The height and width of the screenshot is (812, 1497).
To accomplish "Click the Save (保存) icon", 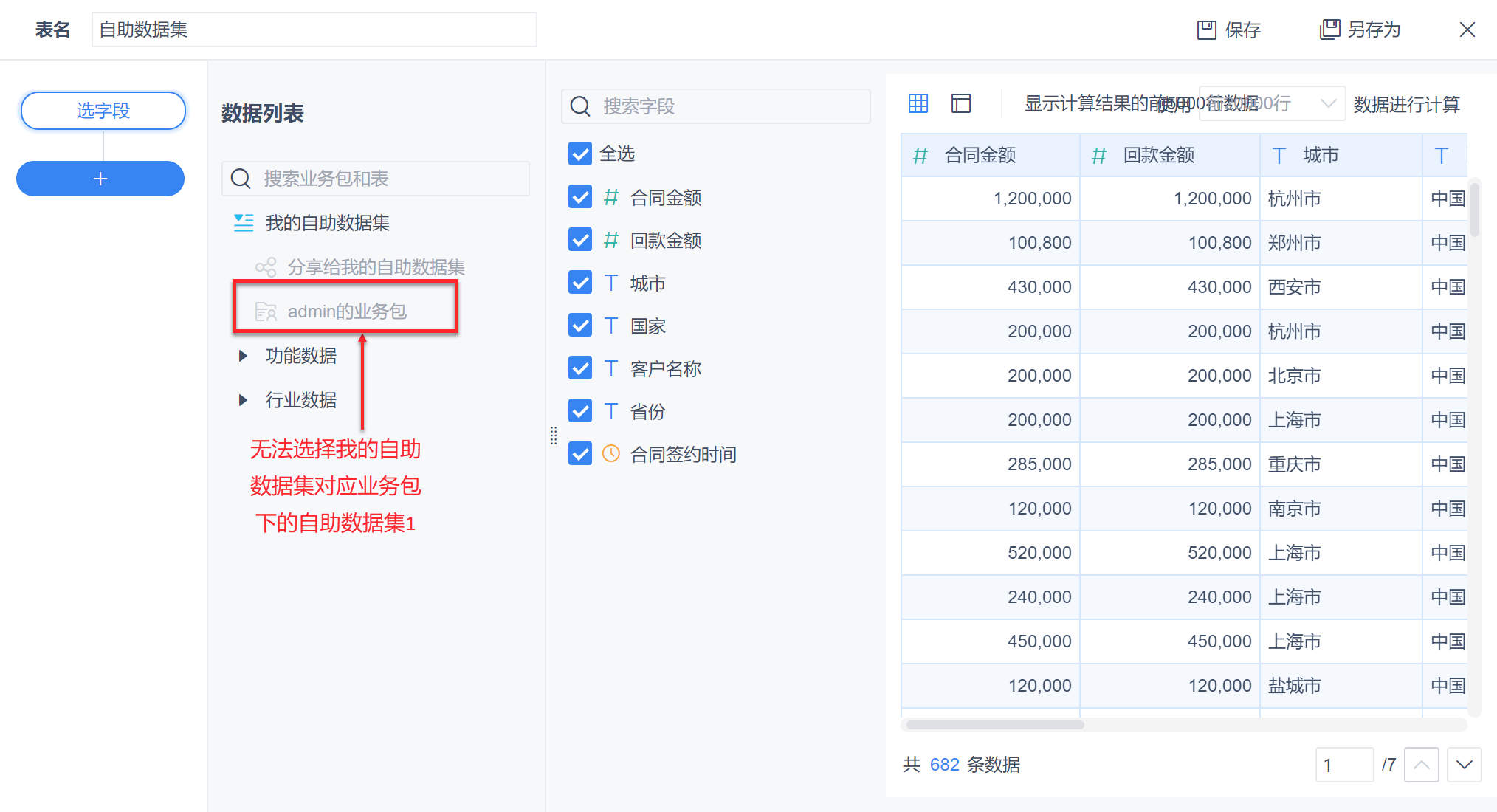I will click(1206, 30).
